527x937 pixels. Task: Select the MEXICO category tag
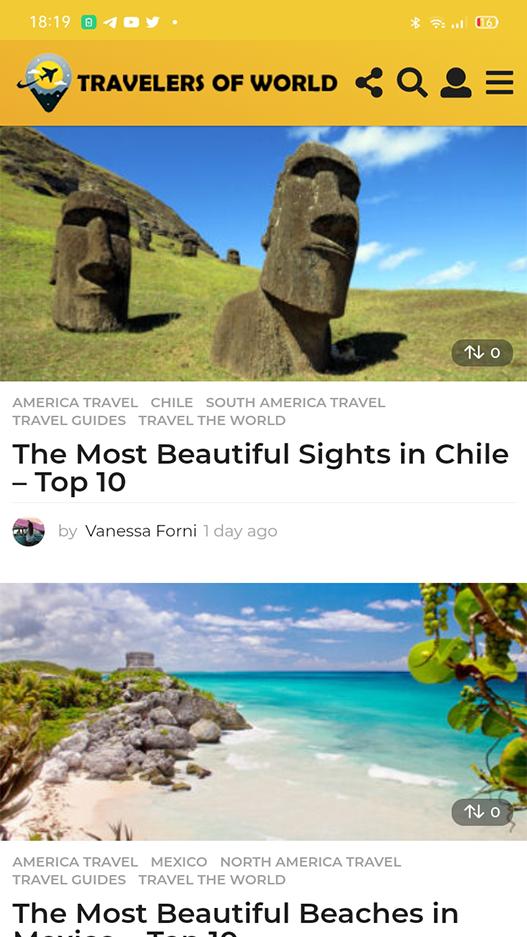pyautogui.click(x=179, y=862)
